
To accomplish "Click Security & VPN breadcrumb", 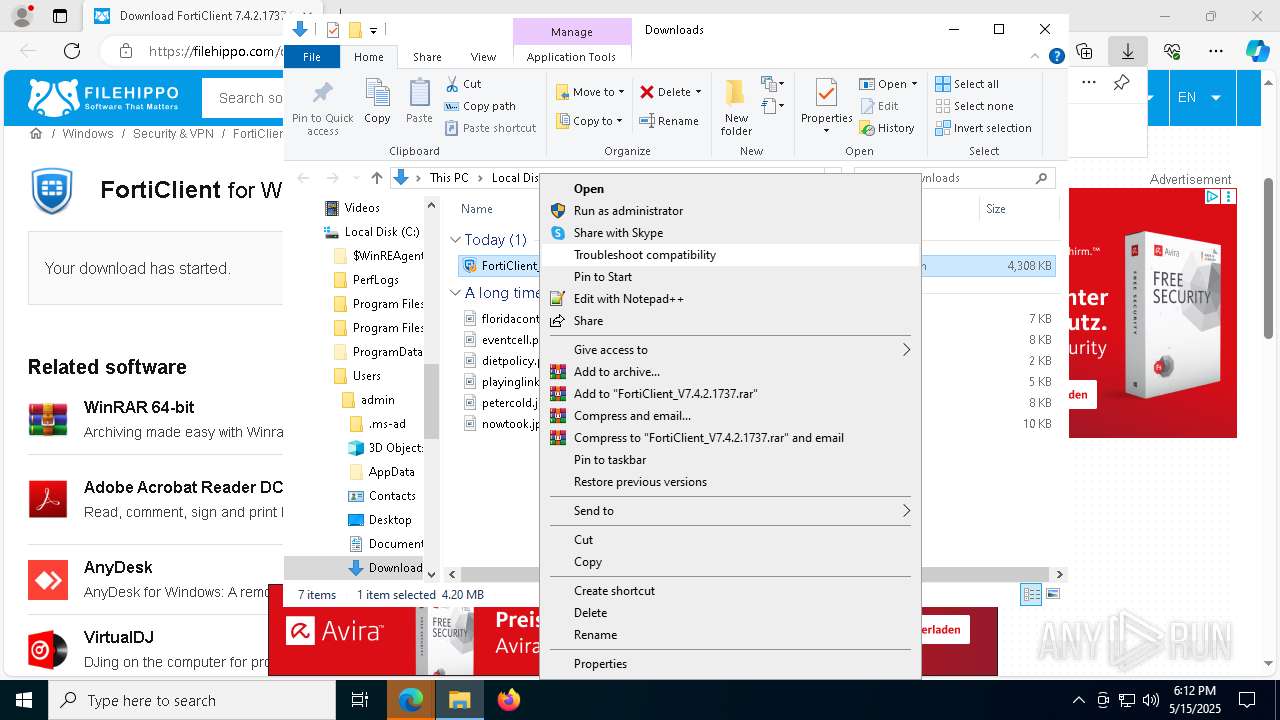I will click(x=173, y=133).
